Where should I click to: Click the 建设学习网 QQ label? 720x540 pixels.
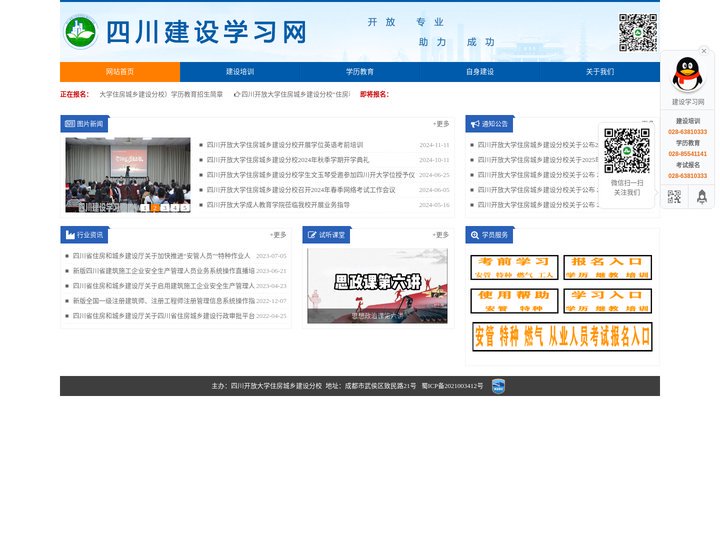coord(688,102)
